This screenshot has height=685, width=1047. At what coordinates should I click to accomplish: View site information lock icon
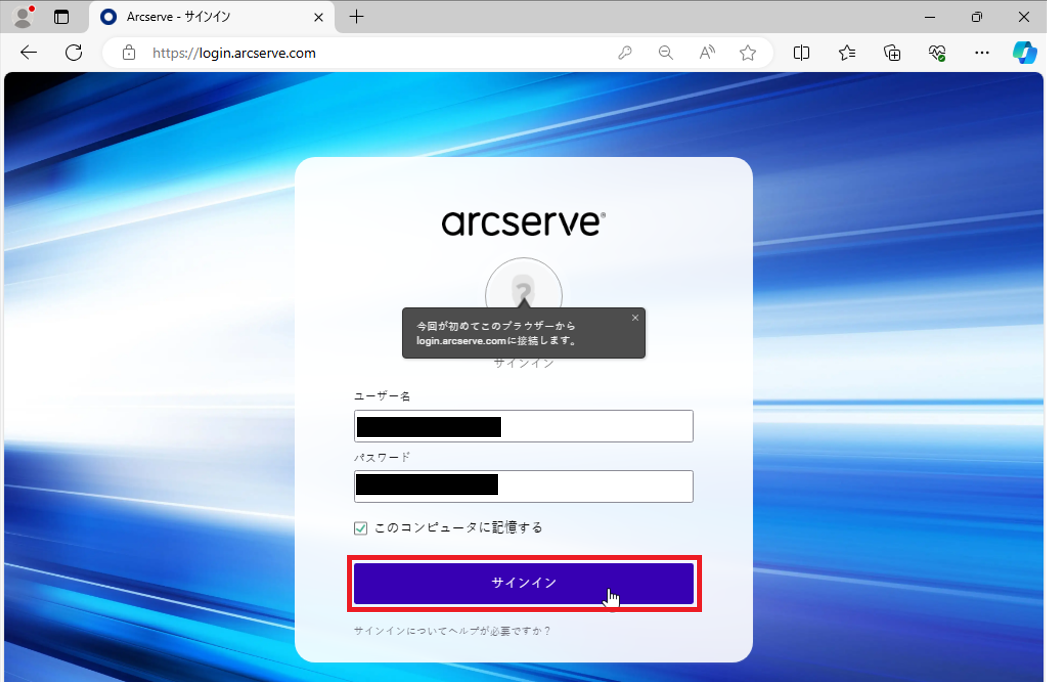tap(129, 53)
